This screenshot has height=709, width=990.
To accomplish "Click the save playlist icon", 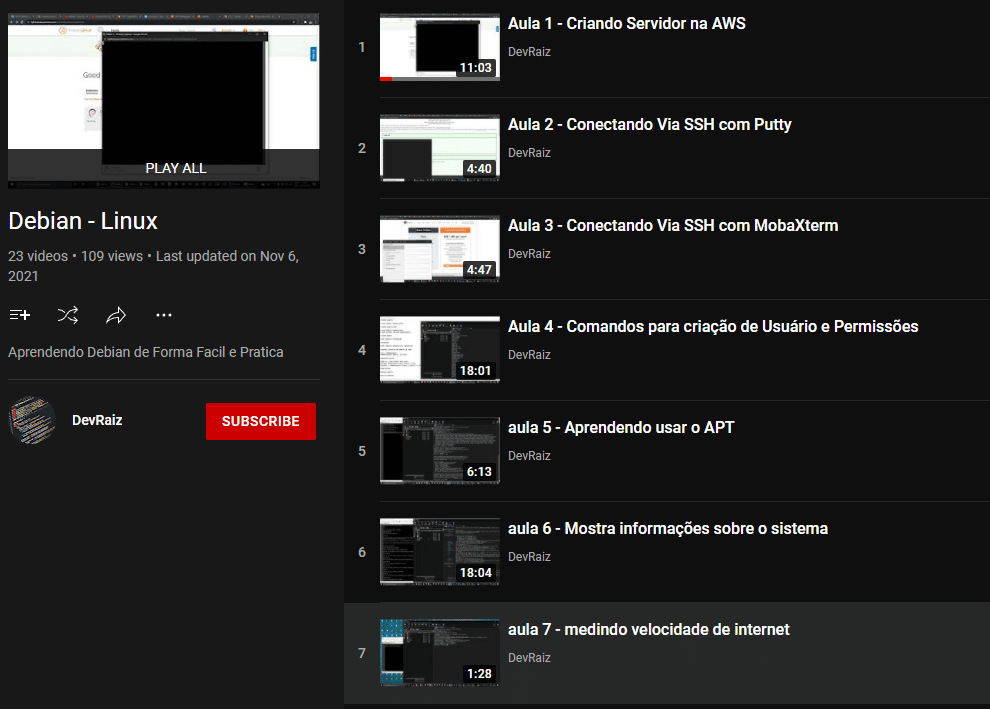I will [x=20, y=315].
